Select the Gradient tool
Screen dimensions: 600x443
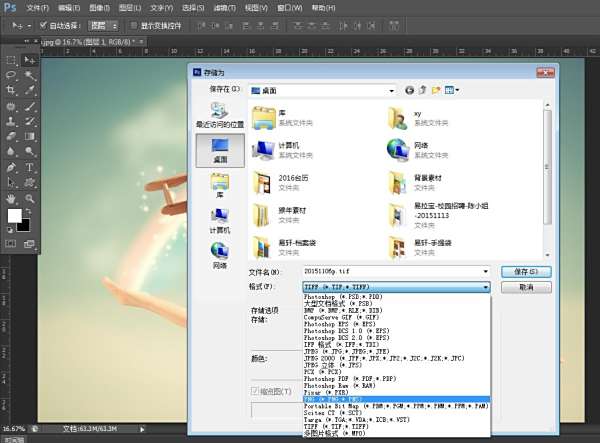pos(30,136)
